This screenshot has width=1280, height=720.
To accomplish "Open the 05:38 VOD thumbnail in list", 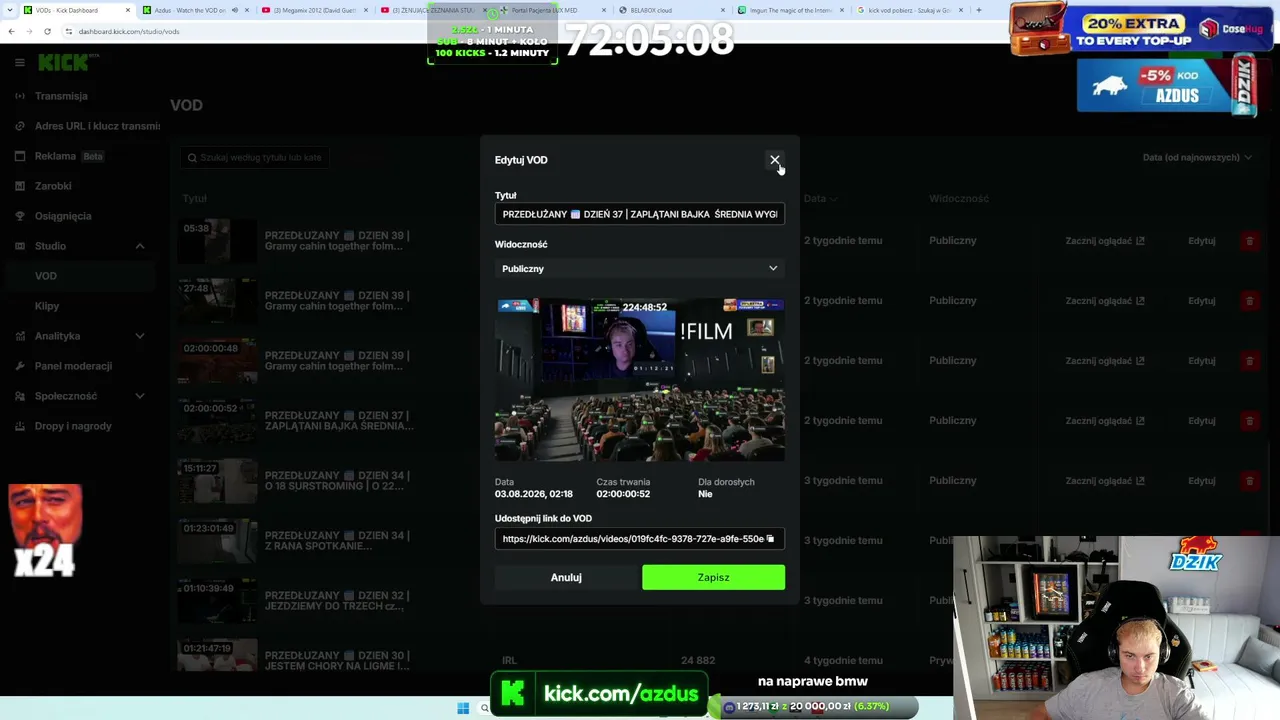I will (x=217, y=241).
